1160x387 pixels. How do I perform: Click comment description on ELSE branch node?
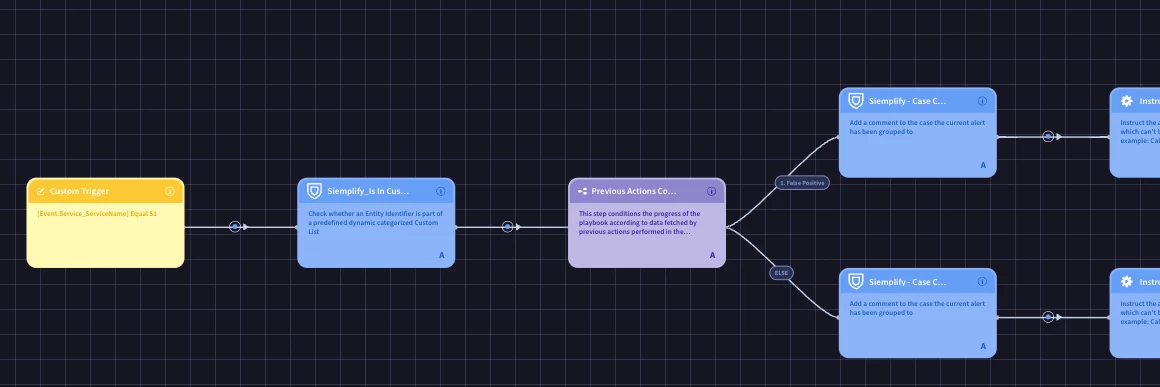click(917, 308)
